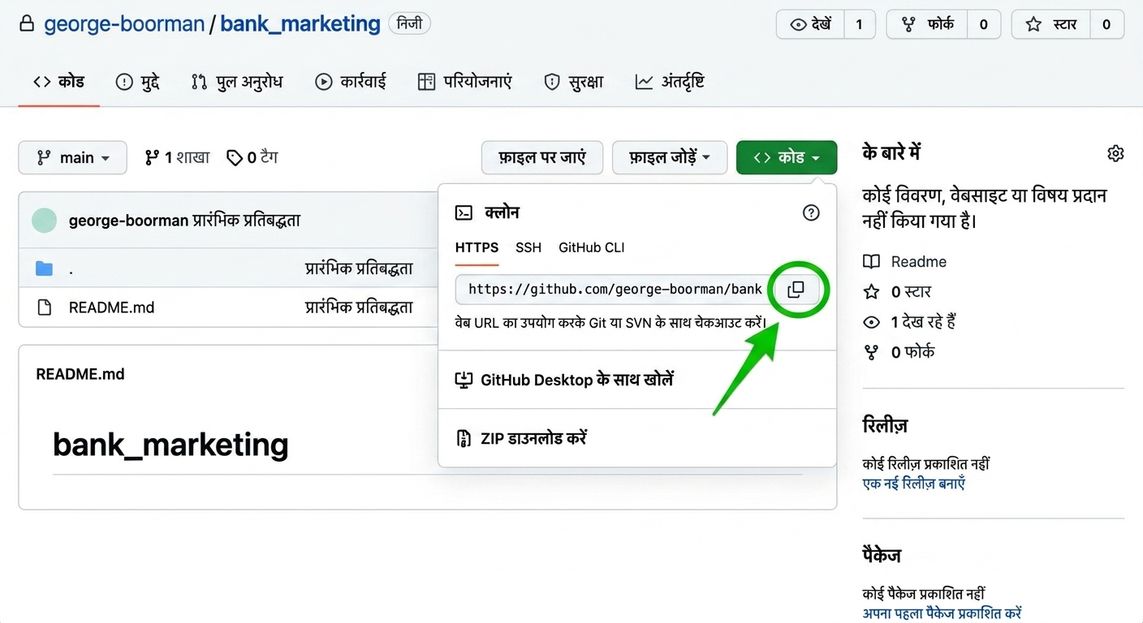Open the कार्रवाई actions tab
Viewport: 1143px width, 623px height.
pyautogui.click(x=350, y=82)
